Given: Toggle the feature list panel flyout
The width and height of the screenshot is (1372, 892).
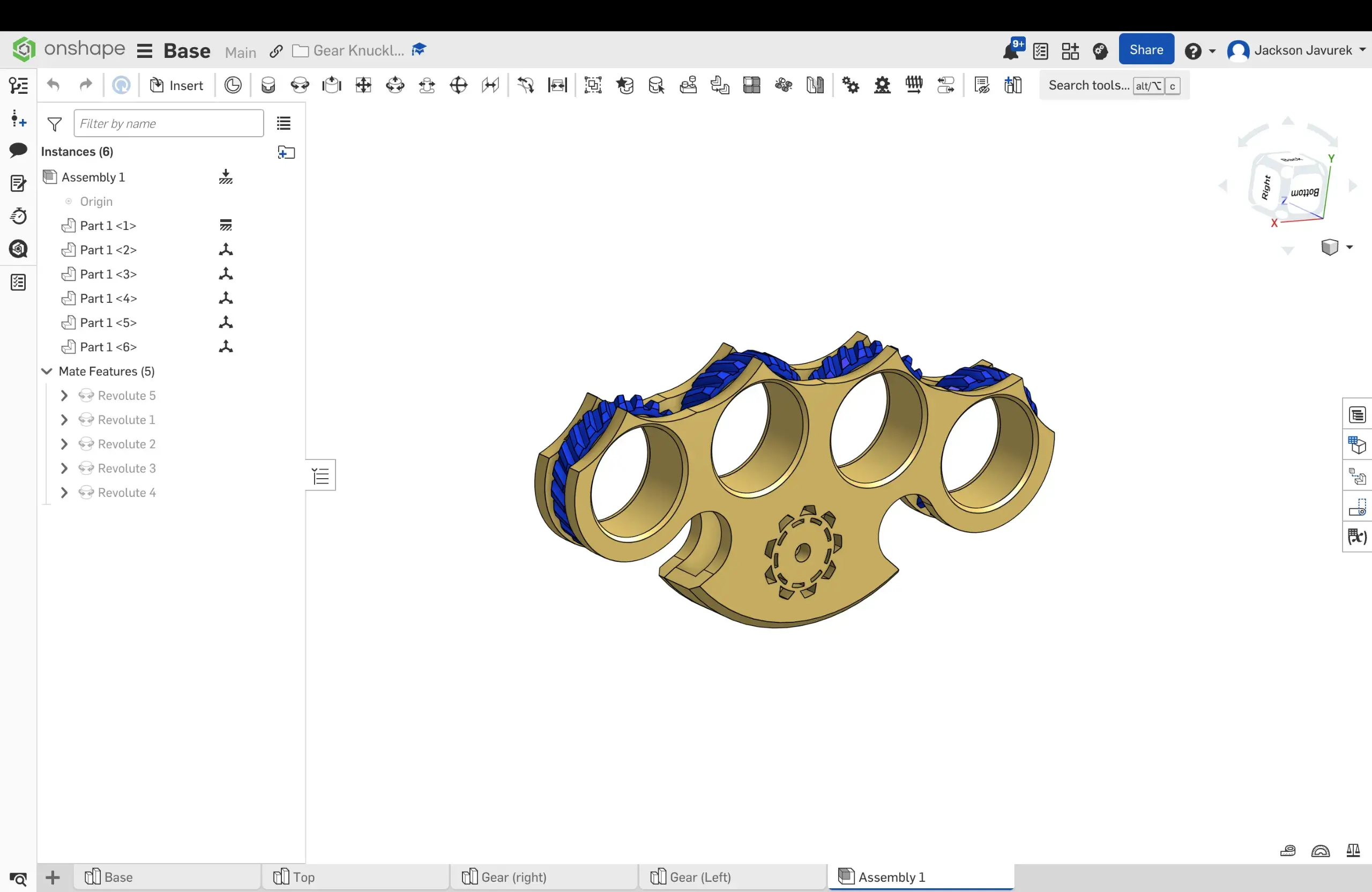Looking at the screenshot, I should [320, 475].
